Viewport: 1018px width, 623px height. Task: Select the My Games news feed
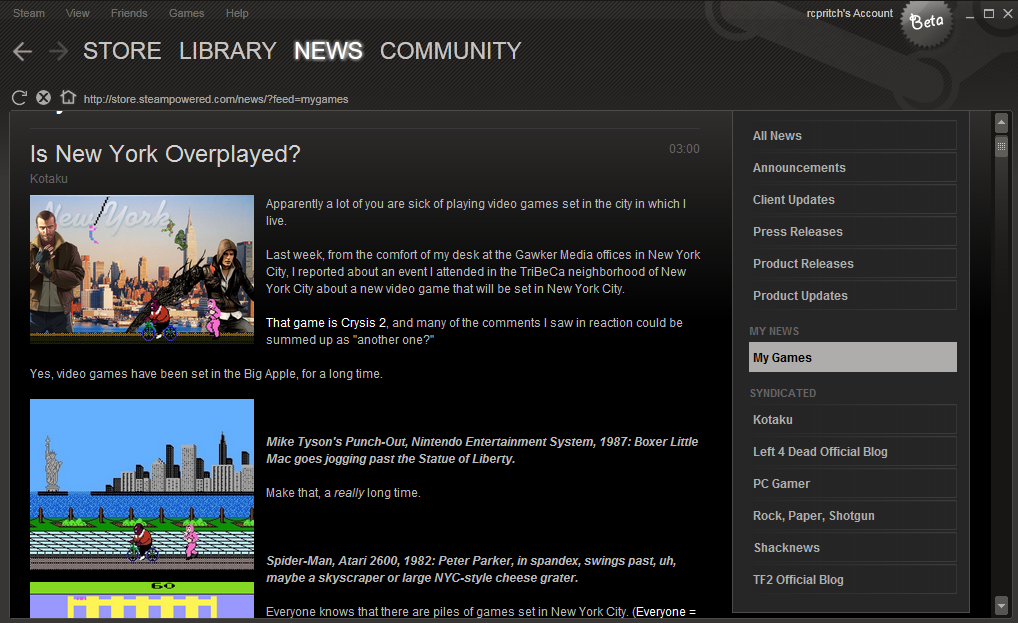(x=852, y=358)
